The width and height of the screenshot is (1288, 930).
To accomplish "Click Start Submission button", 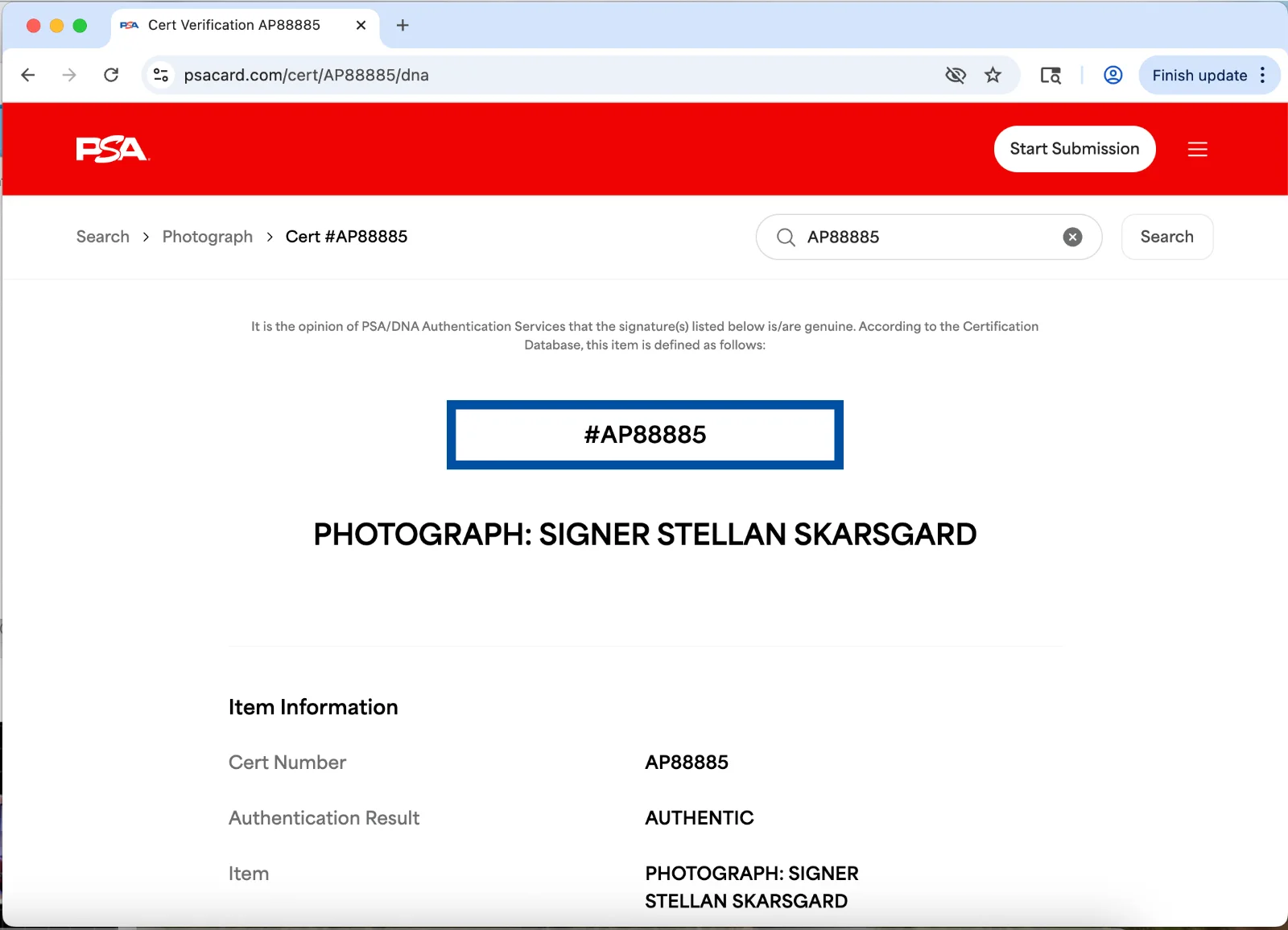I will (x=1075, y=149).
